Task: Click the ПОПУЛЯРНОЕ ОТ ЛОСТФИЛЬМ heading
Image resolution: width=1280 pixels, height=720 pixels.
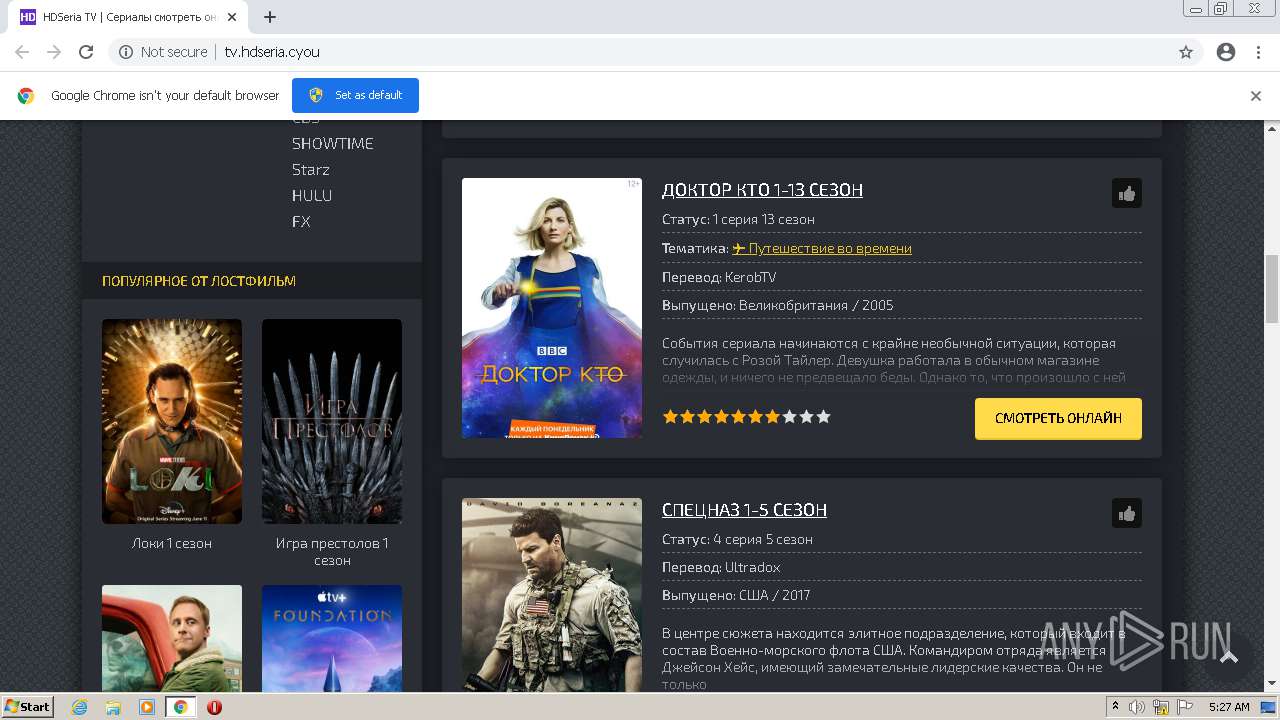Action: tap(199, 281)
